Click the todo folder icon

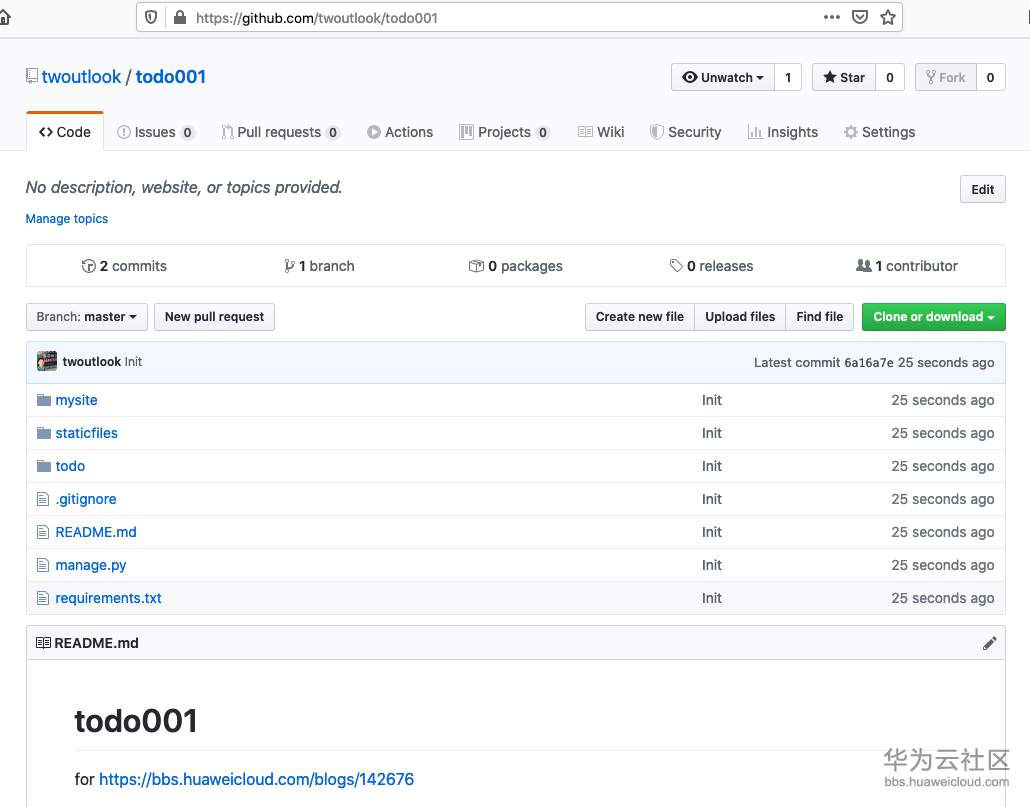tap(43, 466)
